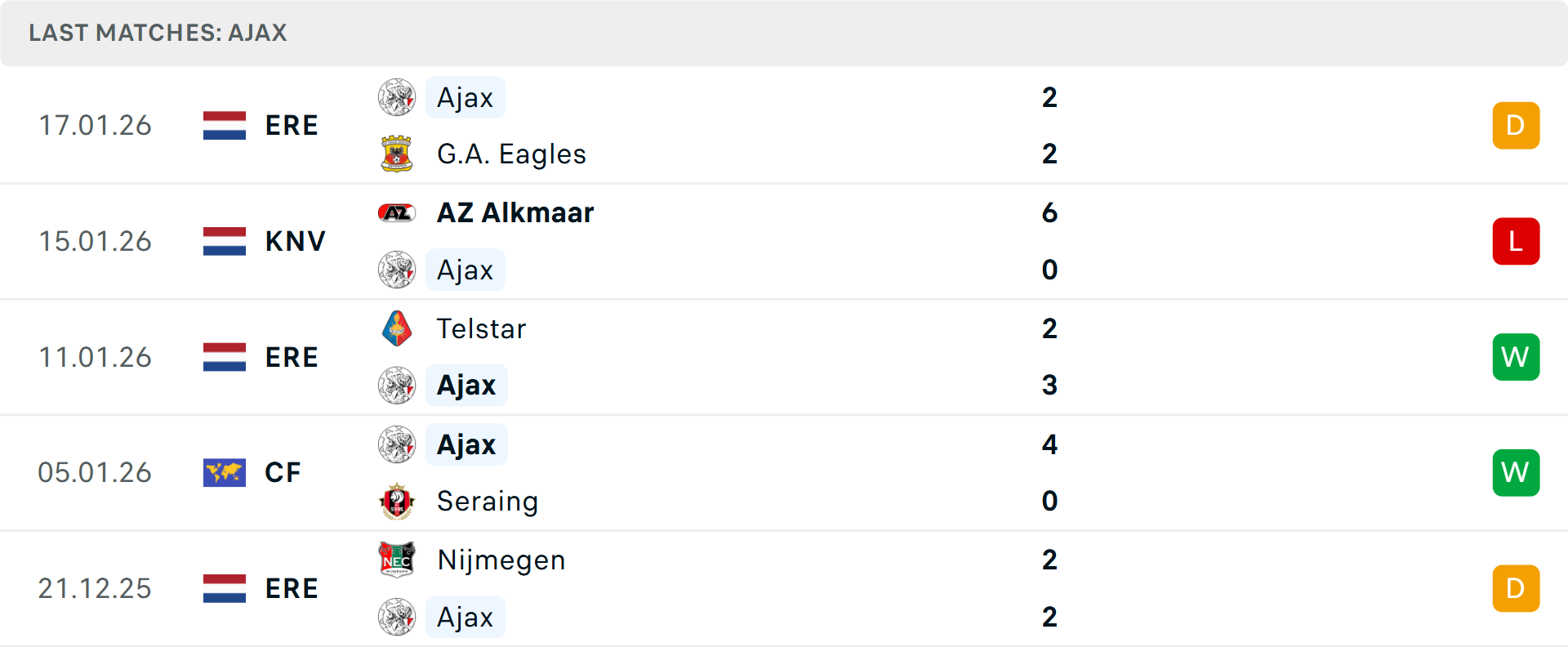1568x647 pixels.
Task: Click the Telstar club crest
Action: [397, 328]
